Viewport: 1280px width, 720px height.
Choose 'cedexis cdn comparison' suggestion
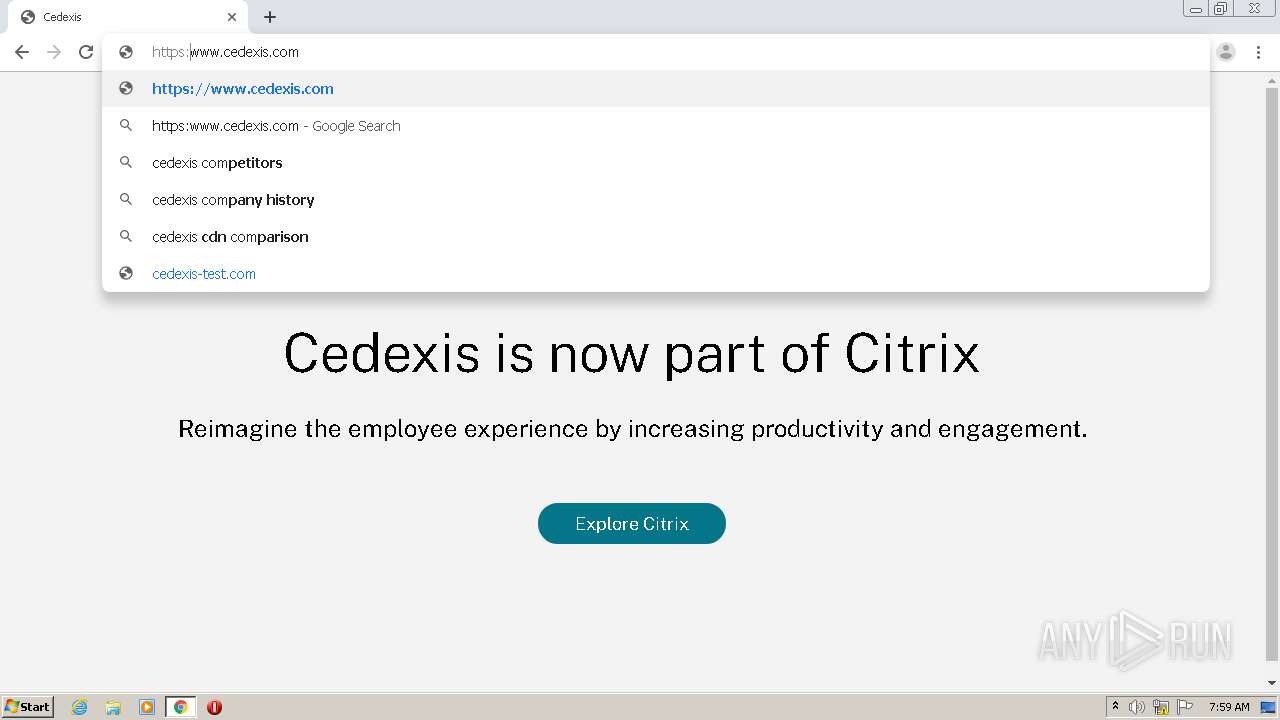click(230, 237)
